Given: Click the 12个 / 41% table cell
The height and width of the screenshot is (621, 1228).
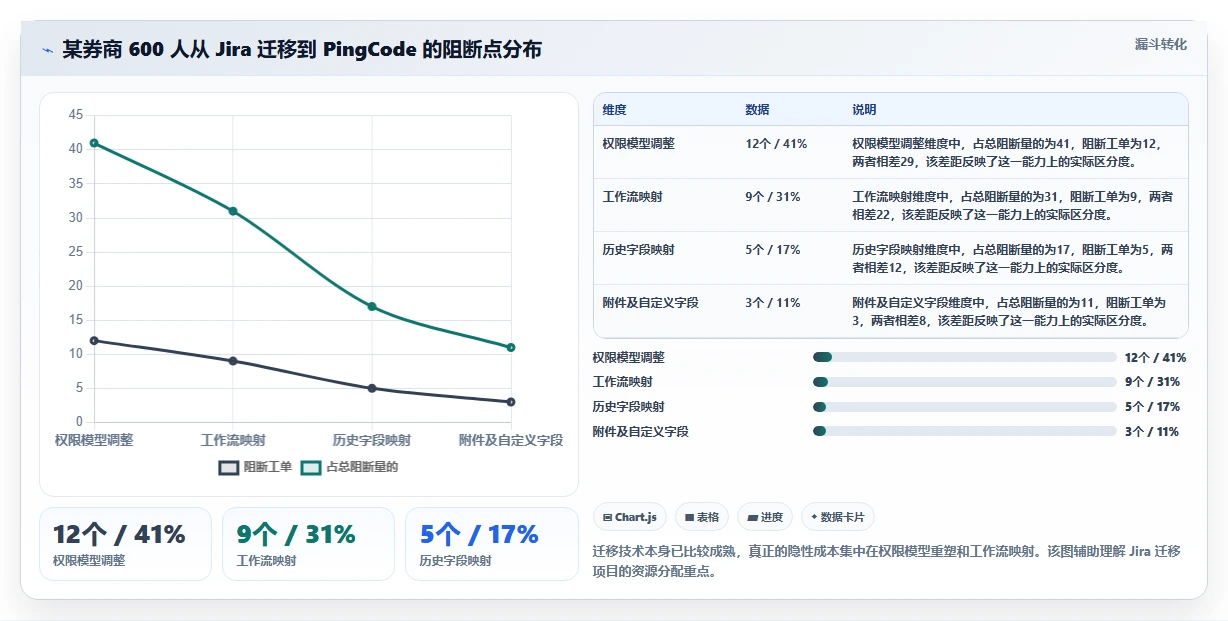Looking at the screenshot, I should tap(776, 144).
